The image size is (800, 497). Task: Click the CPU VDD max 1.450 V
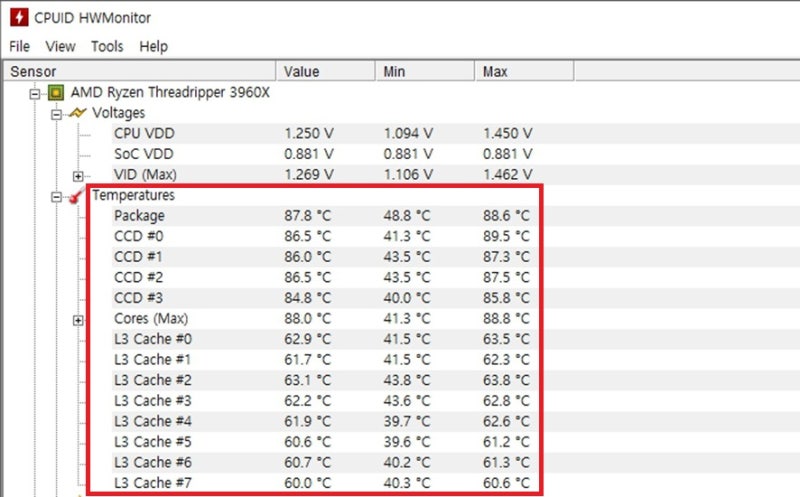[x=508, y=133]
